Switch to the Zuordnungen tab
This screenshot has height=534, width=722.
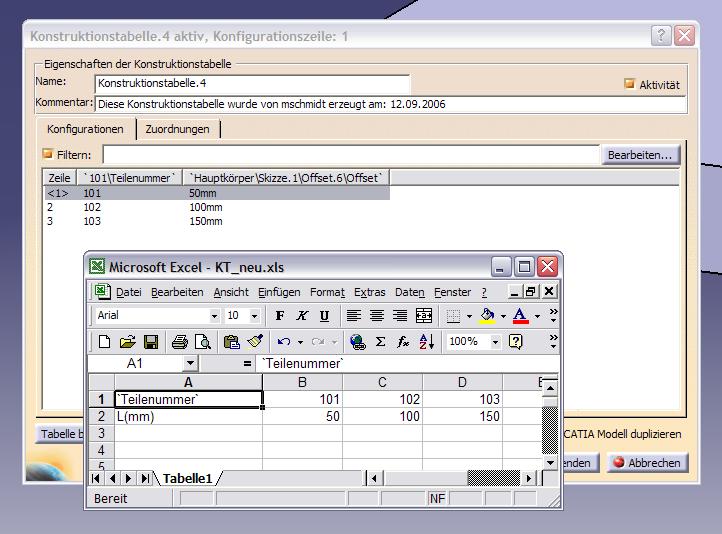click(x=178, y=129)
